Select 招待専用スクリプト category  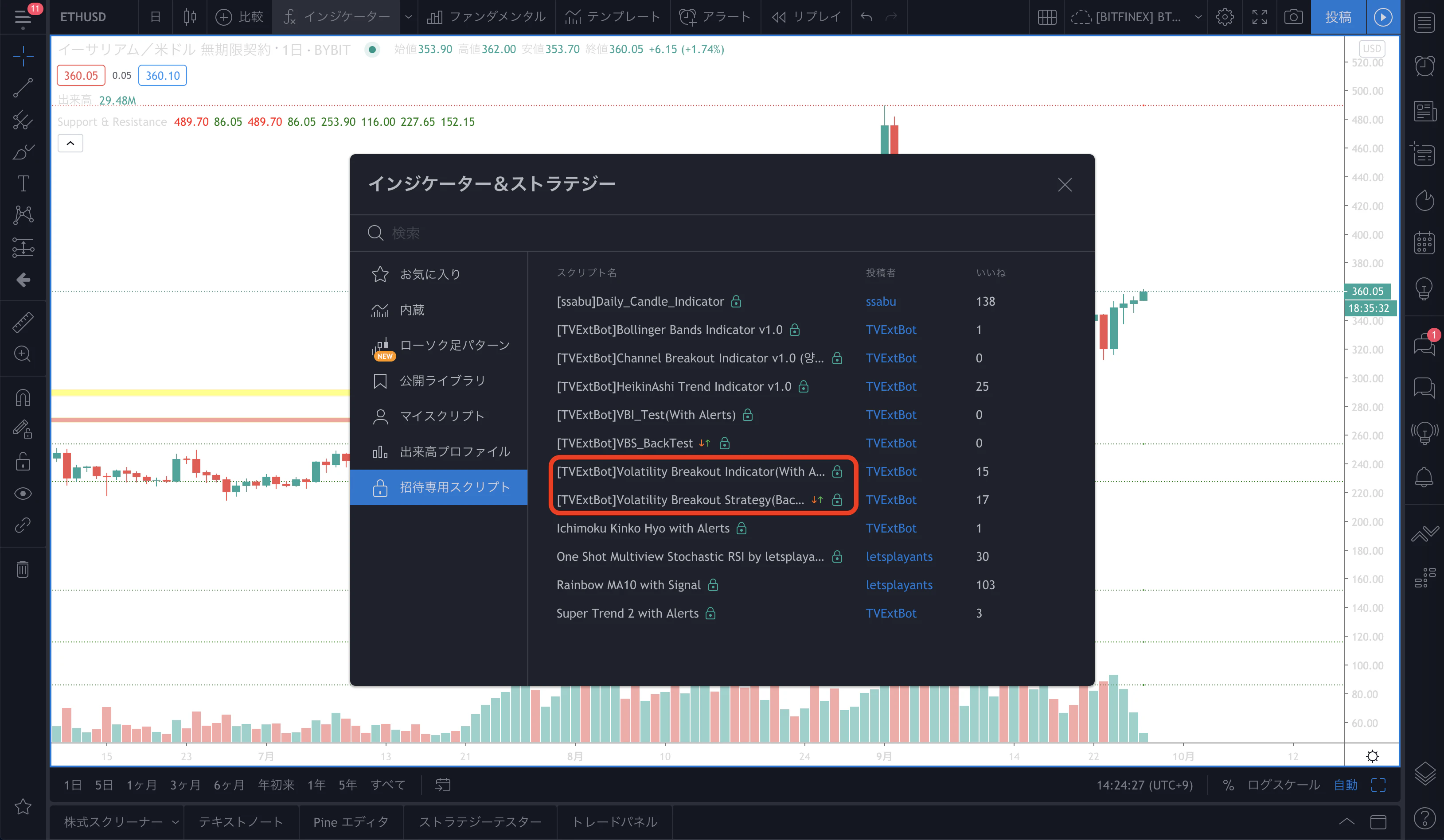tap(439, 487)
